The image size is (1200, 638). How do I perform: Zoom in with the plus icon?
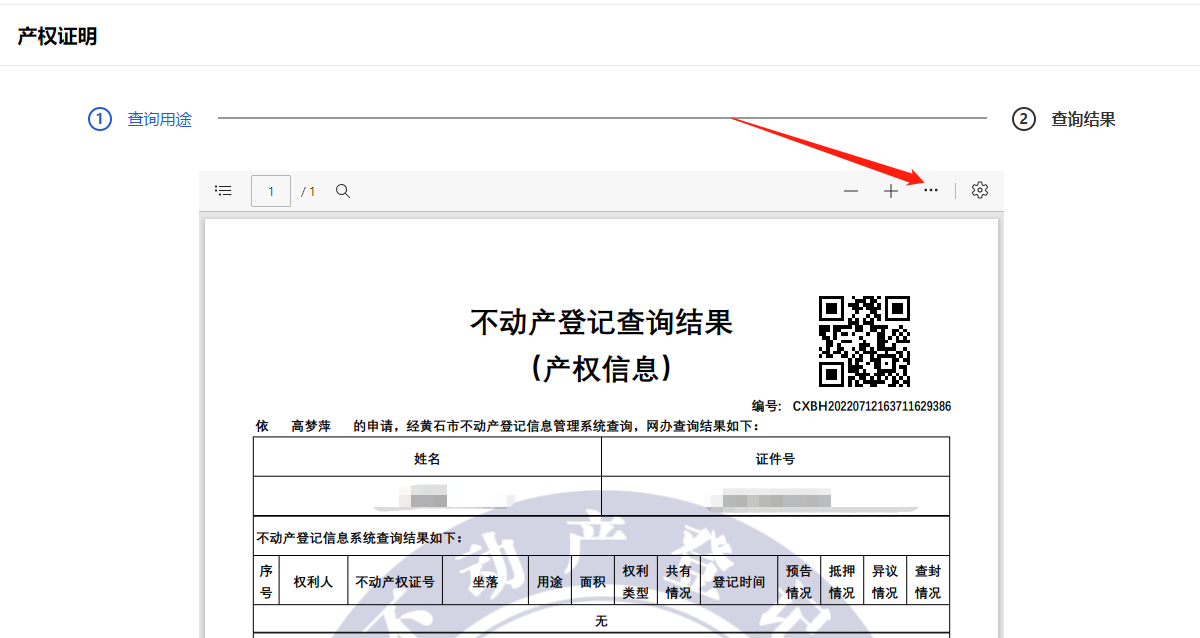[x=891, y=191]
